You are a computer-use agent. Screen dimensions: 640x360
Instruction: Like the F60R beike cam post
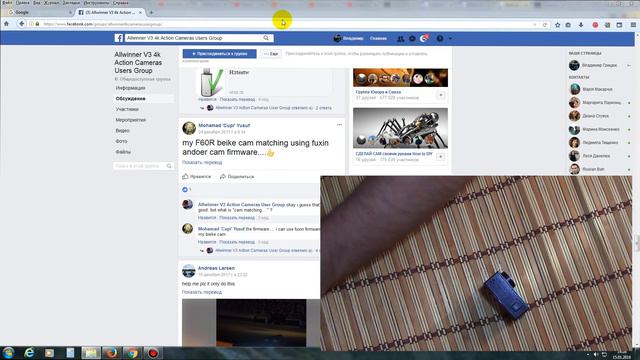point(197,176)
